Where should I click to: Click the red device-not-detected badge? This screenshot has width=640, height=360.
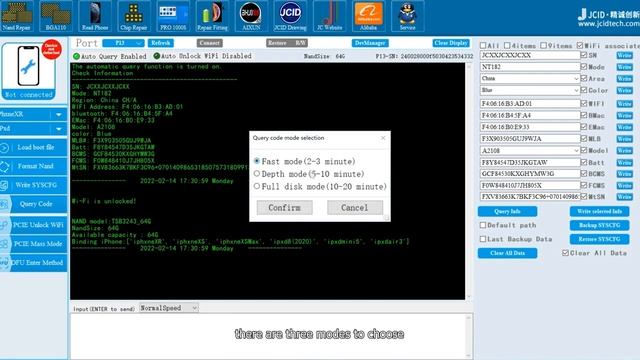tap(51, 49)
